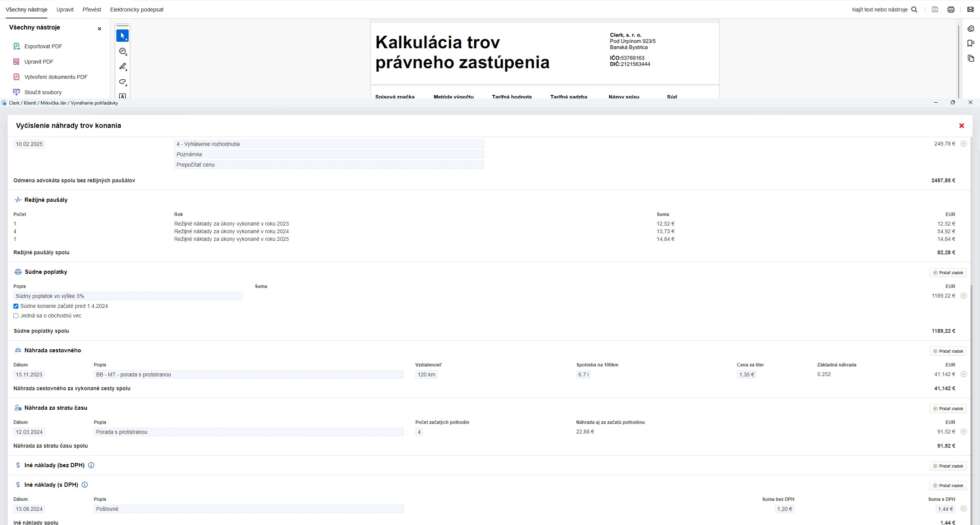The height and width of the screenshot is (525, 980).
Task: Add a record in Súdne poplatky section
Action: (x=948, y=272)
